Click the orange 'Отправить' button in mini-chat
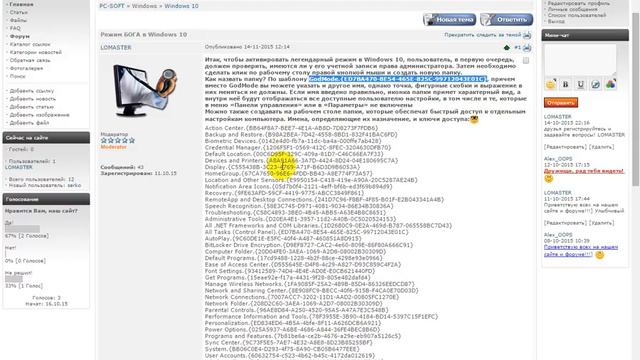The image size is (640, 360). tap(561, 102)
